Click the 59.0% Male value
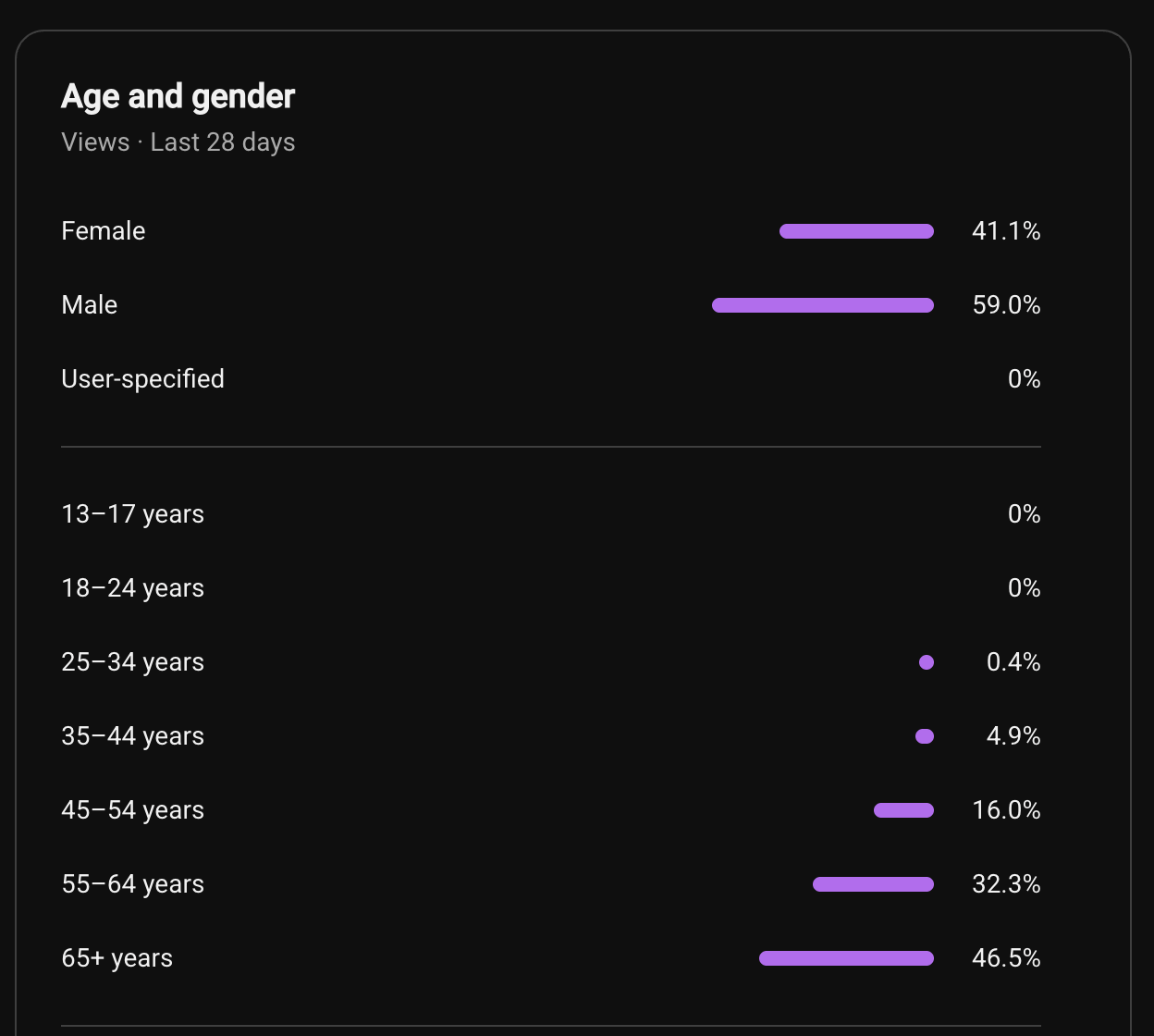Image resolution: width=1154 pixels, height=1036 pixels. tap(1006, 305)
